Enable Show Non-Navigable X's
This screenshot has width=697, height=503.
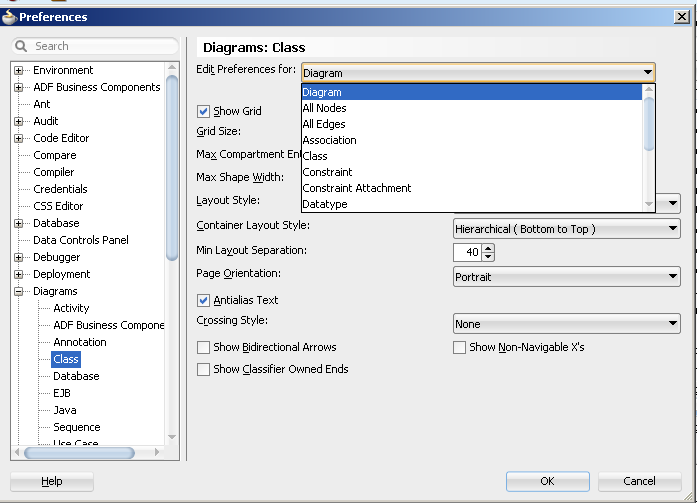(x=459, y=347)
